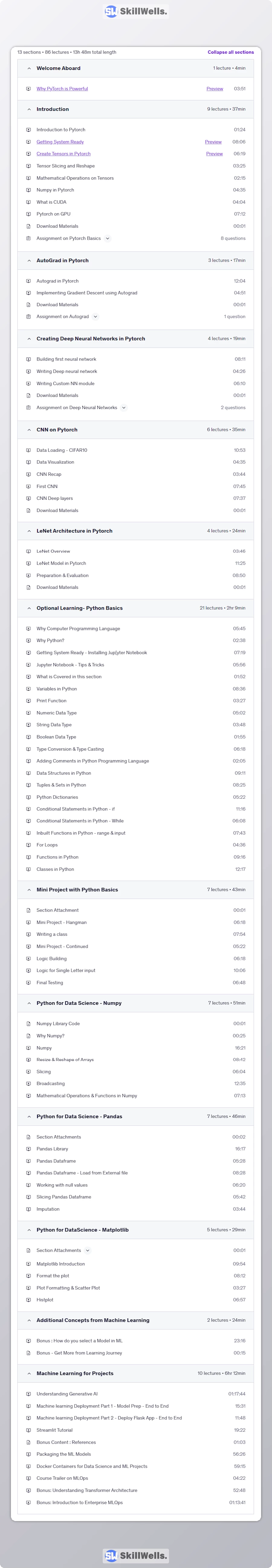Collapse the AutoGrad in Pytorch section
This screenshot has width=272, height=1568.
[29, 261]
